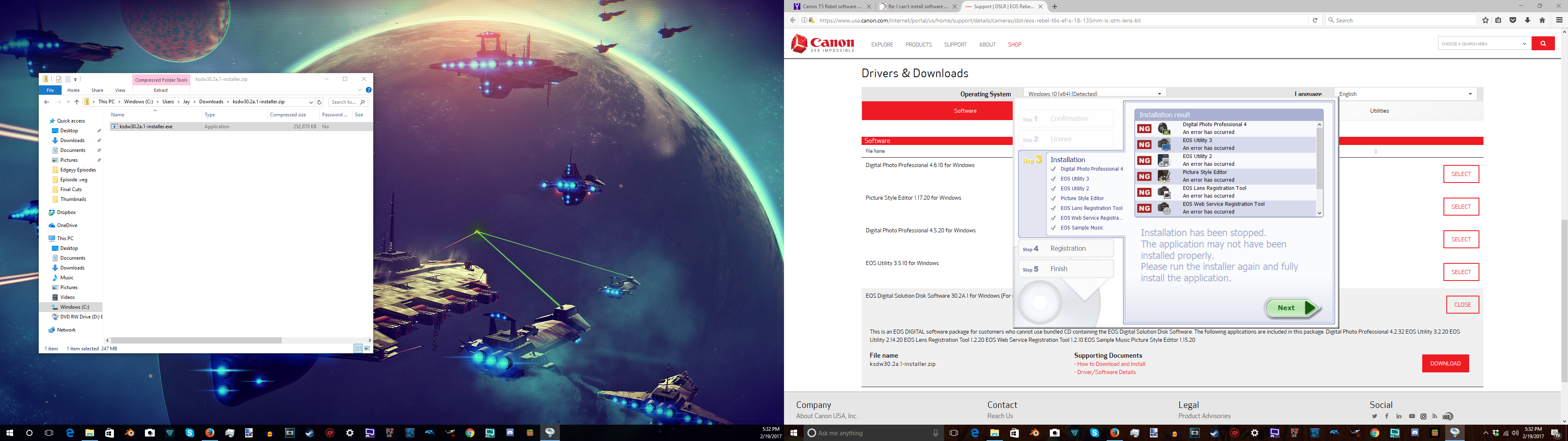Switch to the View ribbon tab
Image resolution: width=1568 pixels, height=441 pixels.
[120, 90]
